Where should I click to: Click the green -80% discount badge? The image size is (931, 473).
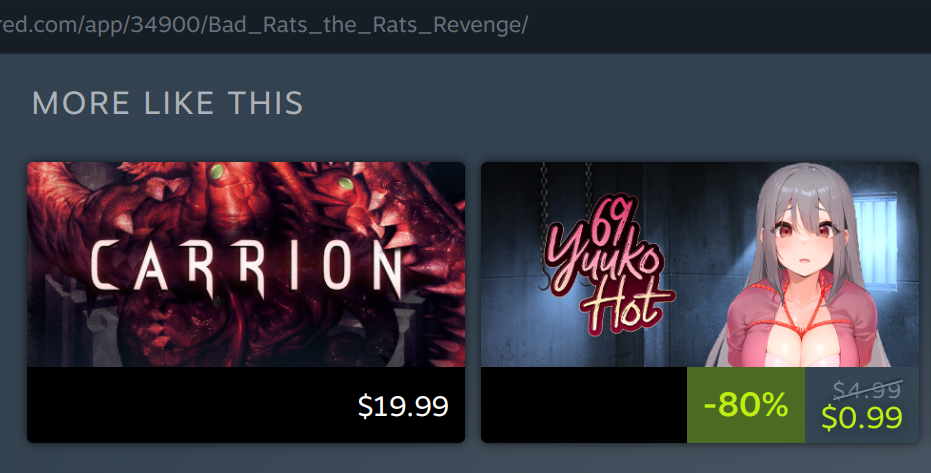coord(746,405)
